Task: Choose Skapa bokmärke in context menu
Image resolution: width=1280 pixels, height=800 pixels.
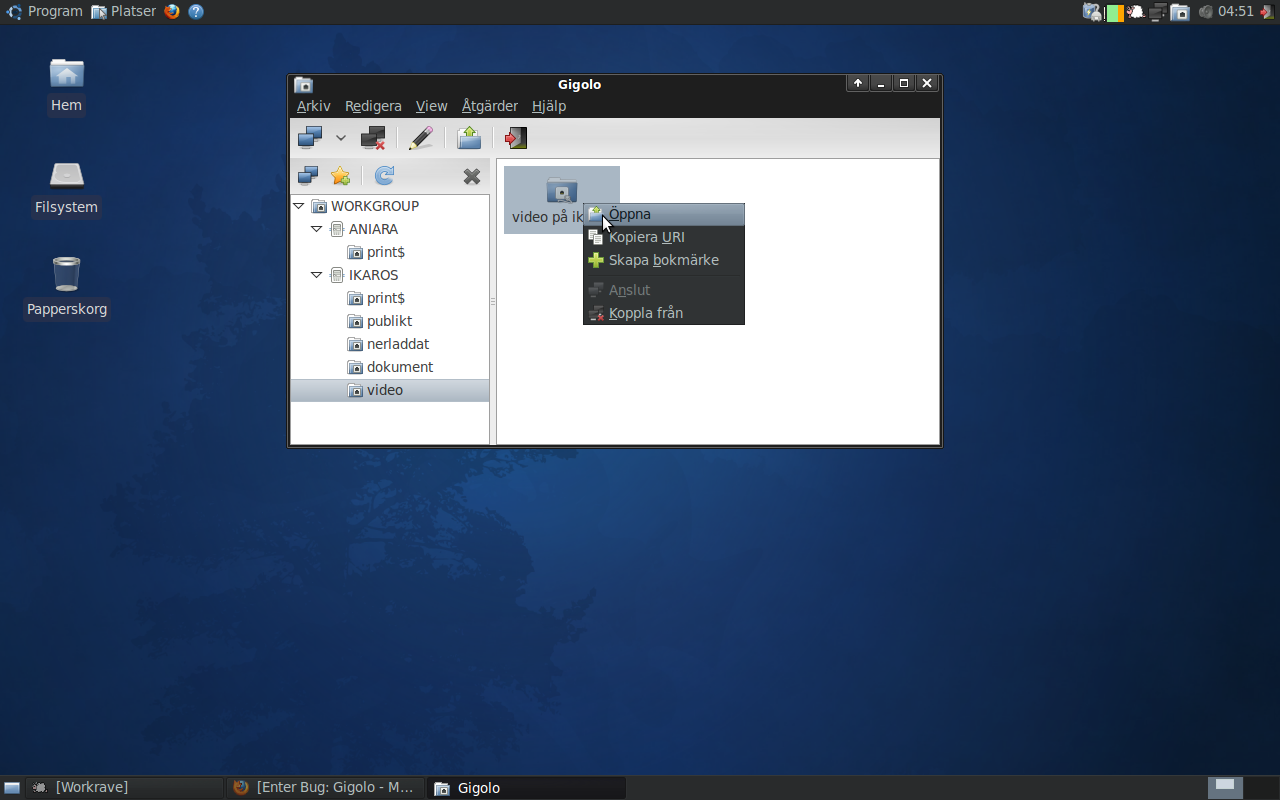Action: pos(664,260)
